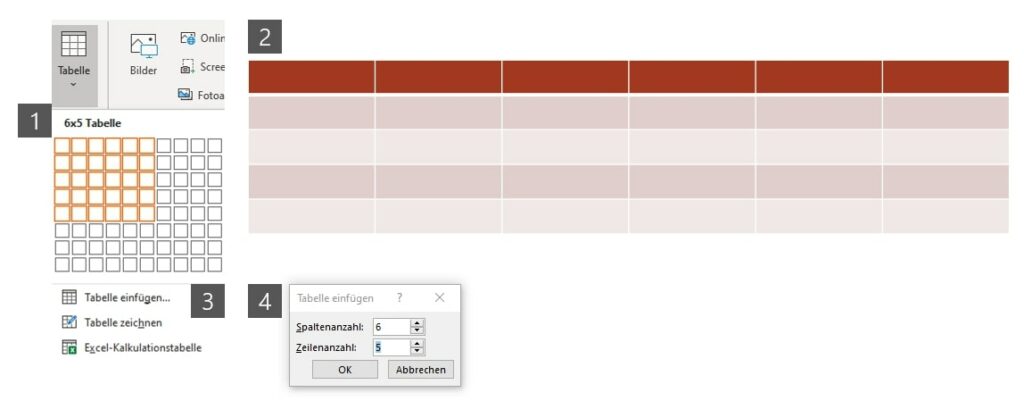
Task: Decrease Spaltenanzahl with down arrow
Action: click(x=417, y=330)
